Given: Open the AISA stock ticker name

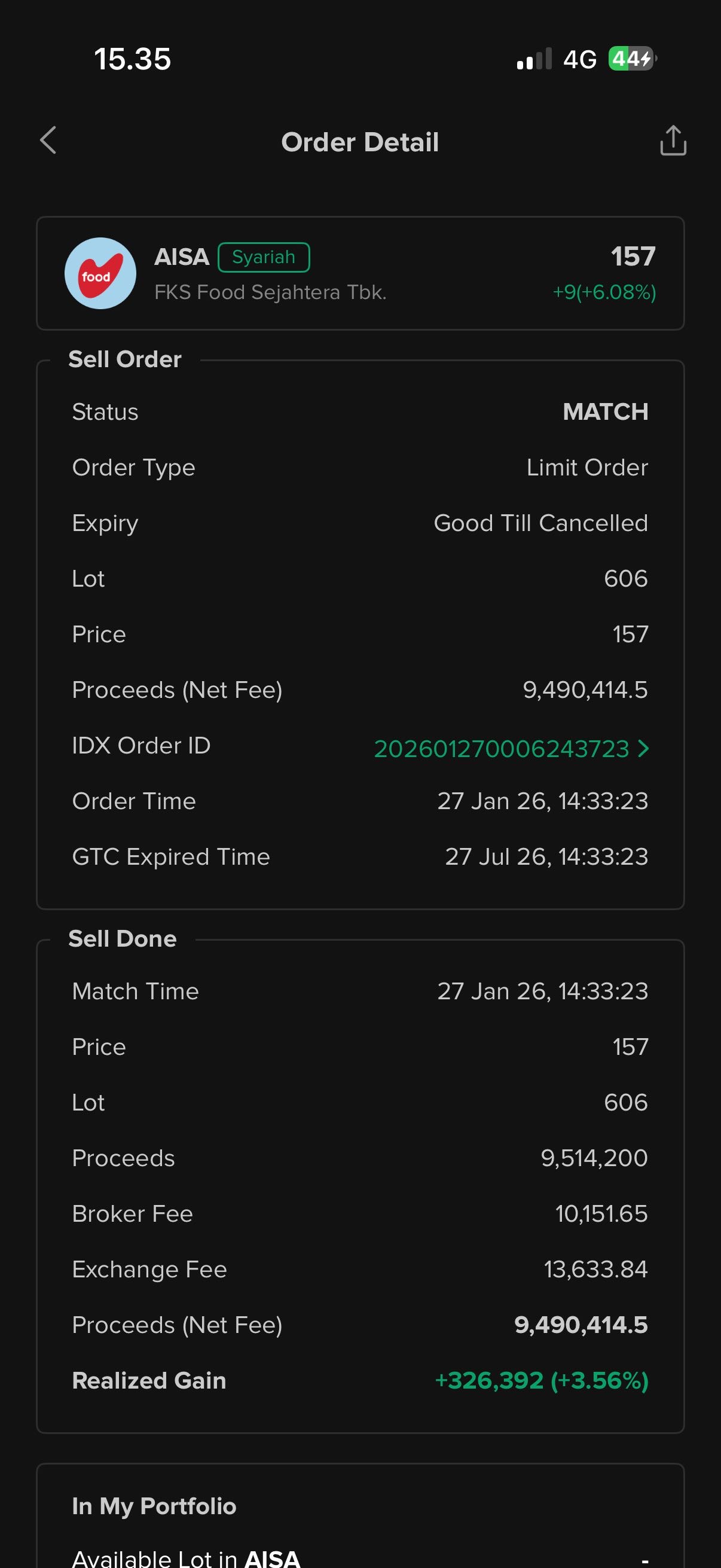Looking at the screenshot, I should (181, 257).
